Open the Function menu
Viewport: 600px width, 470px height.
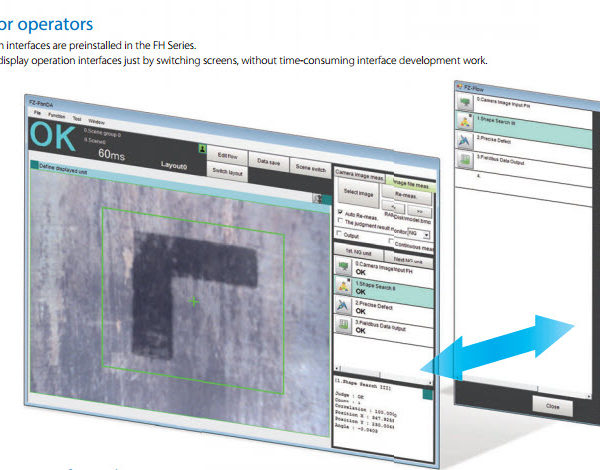click(x=57, y=116)
